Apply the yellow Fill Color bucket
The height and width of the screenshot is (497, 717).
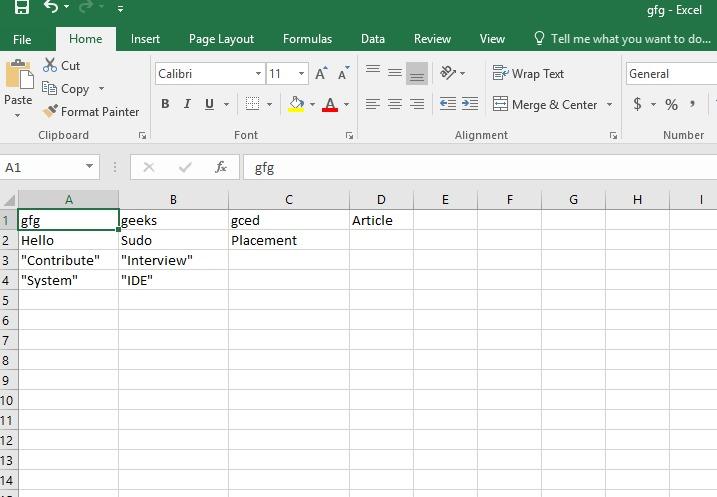pyautogui.click(x=296, y=104)
